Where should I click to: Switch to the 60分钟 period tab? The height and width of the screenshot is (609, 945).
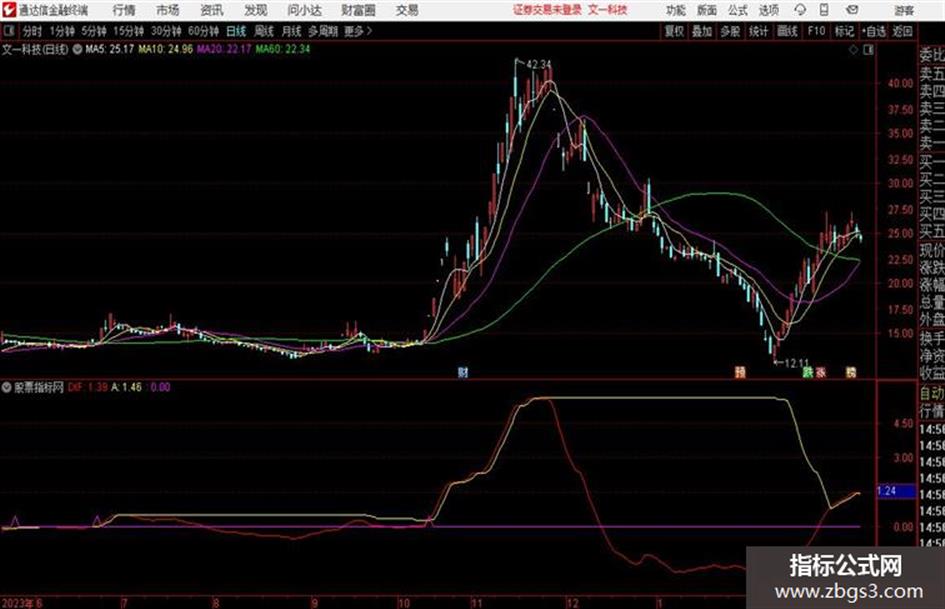coord(203,31)
